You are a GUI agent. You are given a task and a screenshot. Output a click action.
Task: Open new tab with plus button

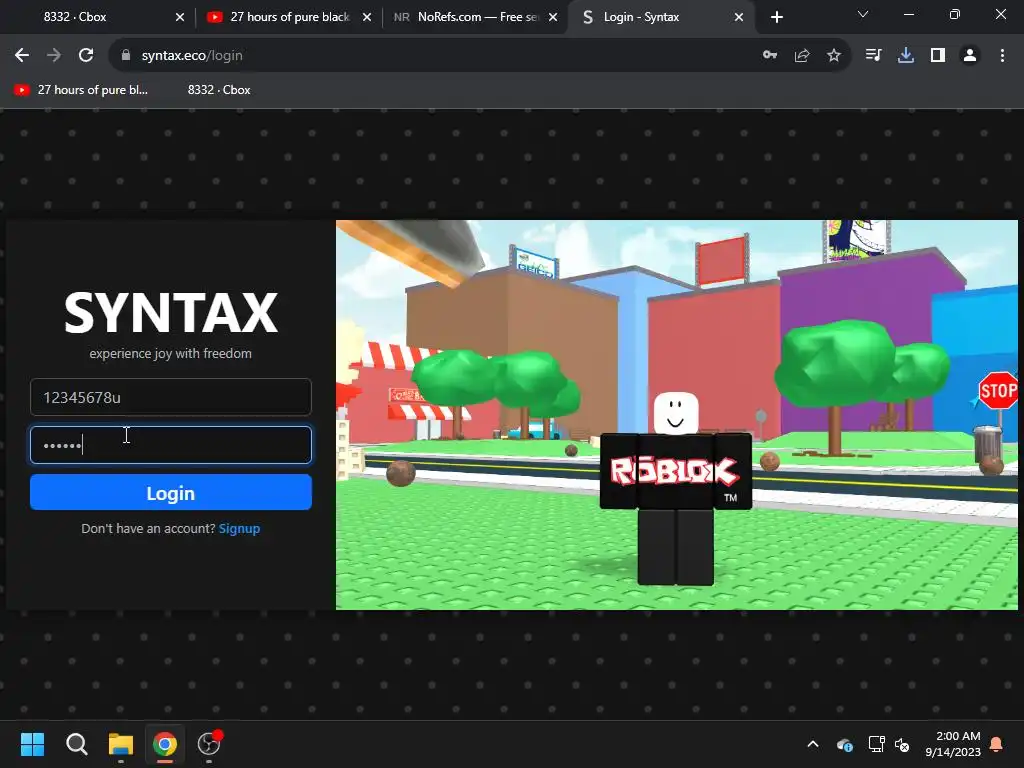tap(776, 17)
